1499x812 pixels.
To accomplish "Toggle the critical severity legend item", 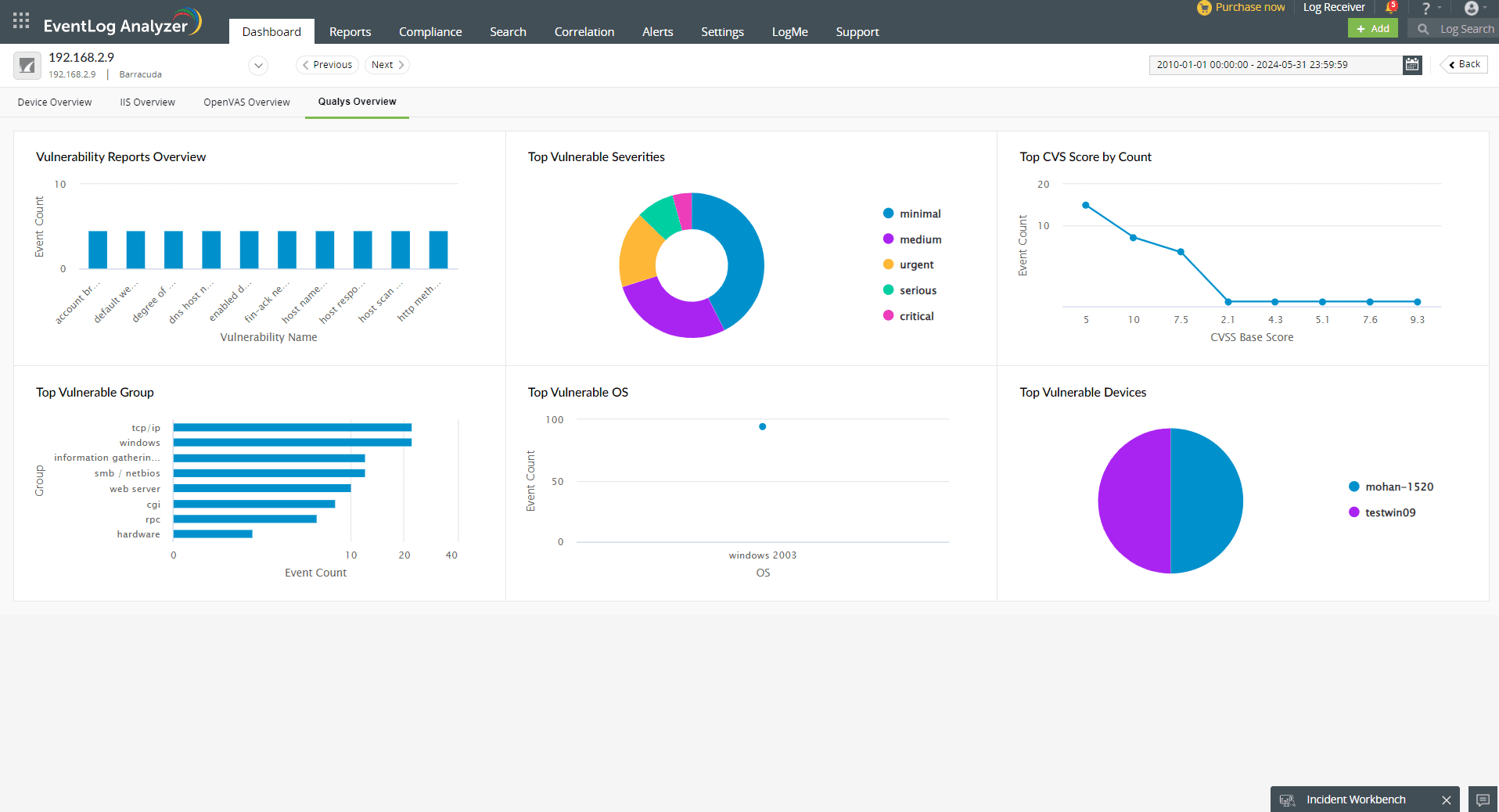I will (908, 316).
